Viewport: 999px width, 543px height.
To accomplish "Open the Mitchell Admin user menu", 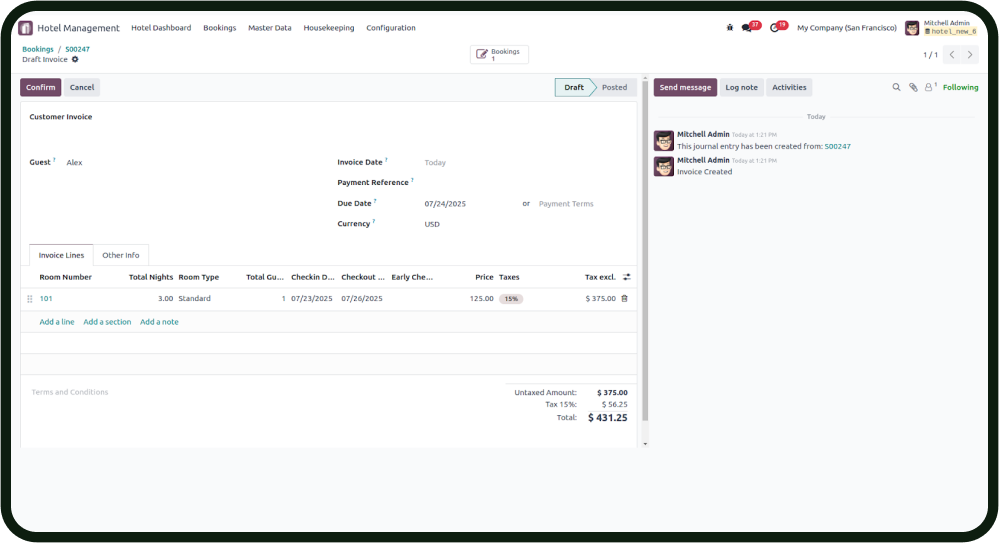I will 940,28.
